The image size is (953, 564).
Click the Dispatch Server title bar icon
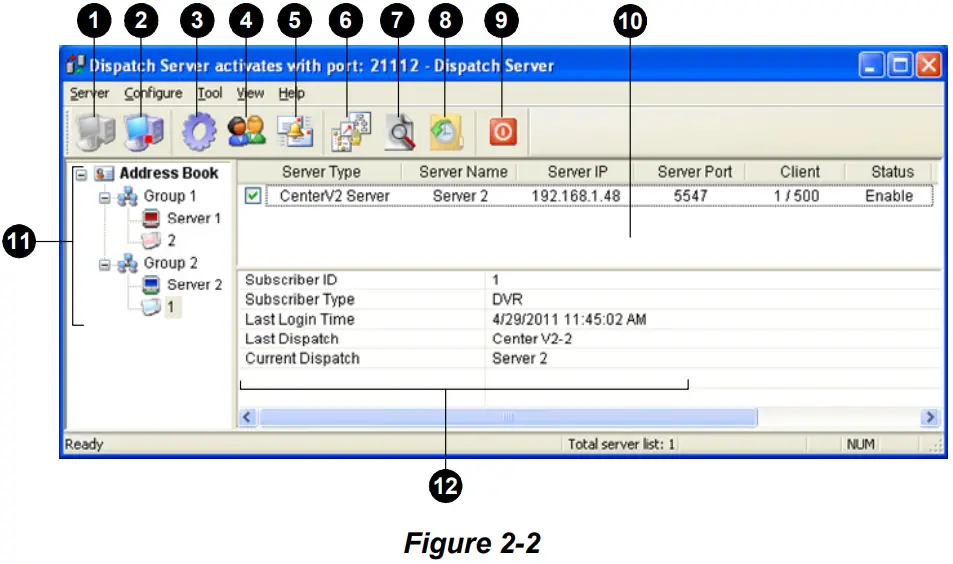coord(75,64)
